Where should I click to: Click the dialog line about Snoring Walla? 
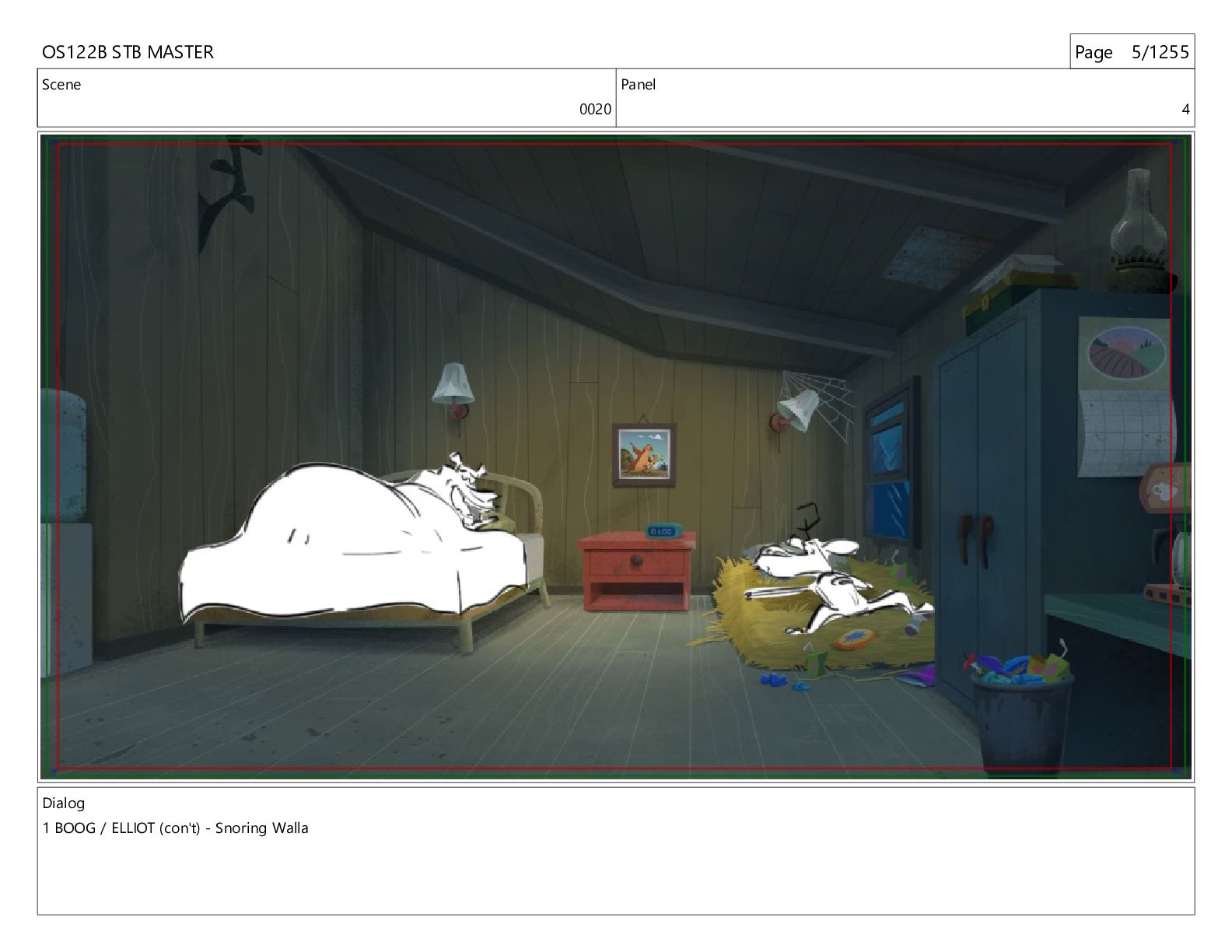coord(176,828)
